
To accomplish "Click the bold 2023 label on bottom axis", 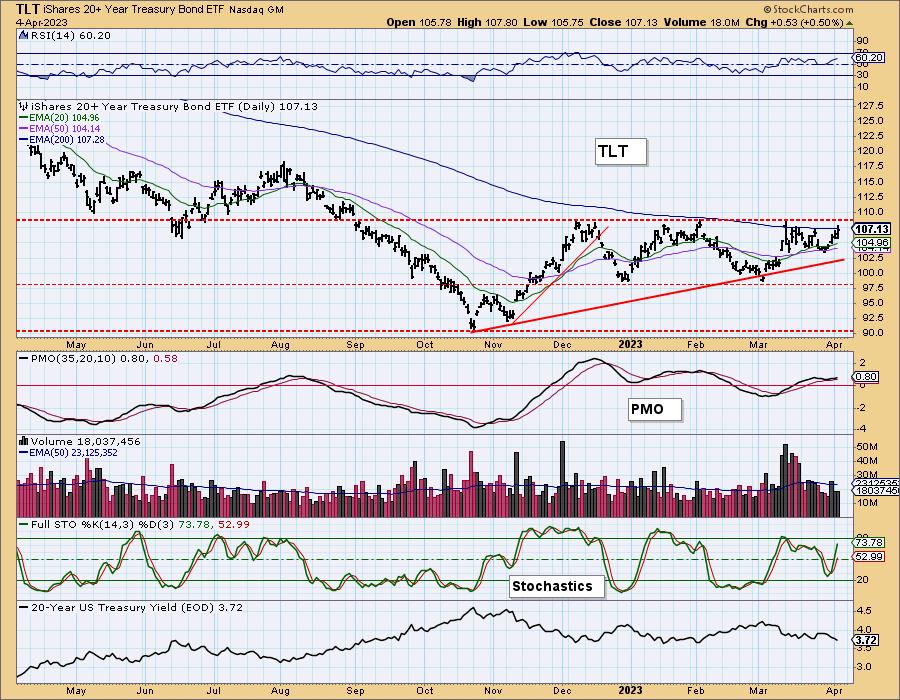I will [631, 690].
